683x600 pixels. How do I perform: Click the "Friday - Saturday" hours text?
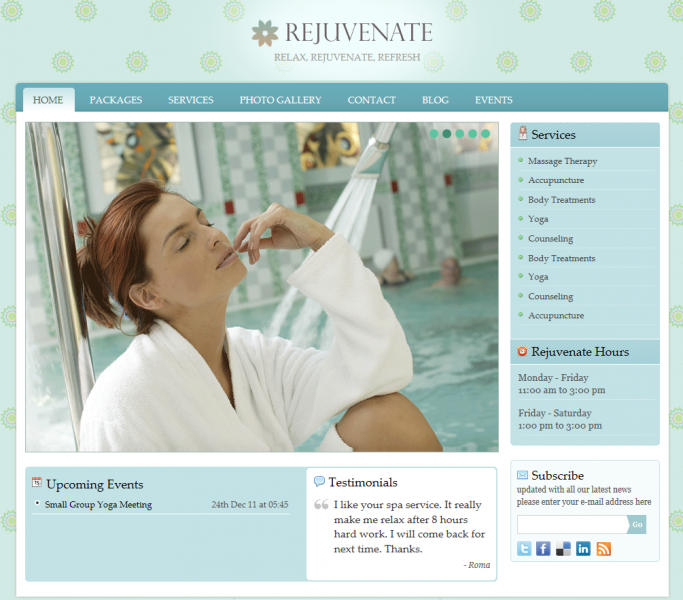(x=555, y=413)
